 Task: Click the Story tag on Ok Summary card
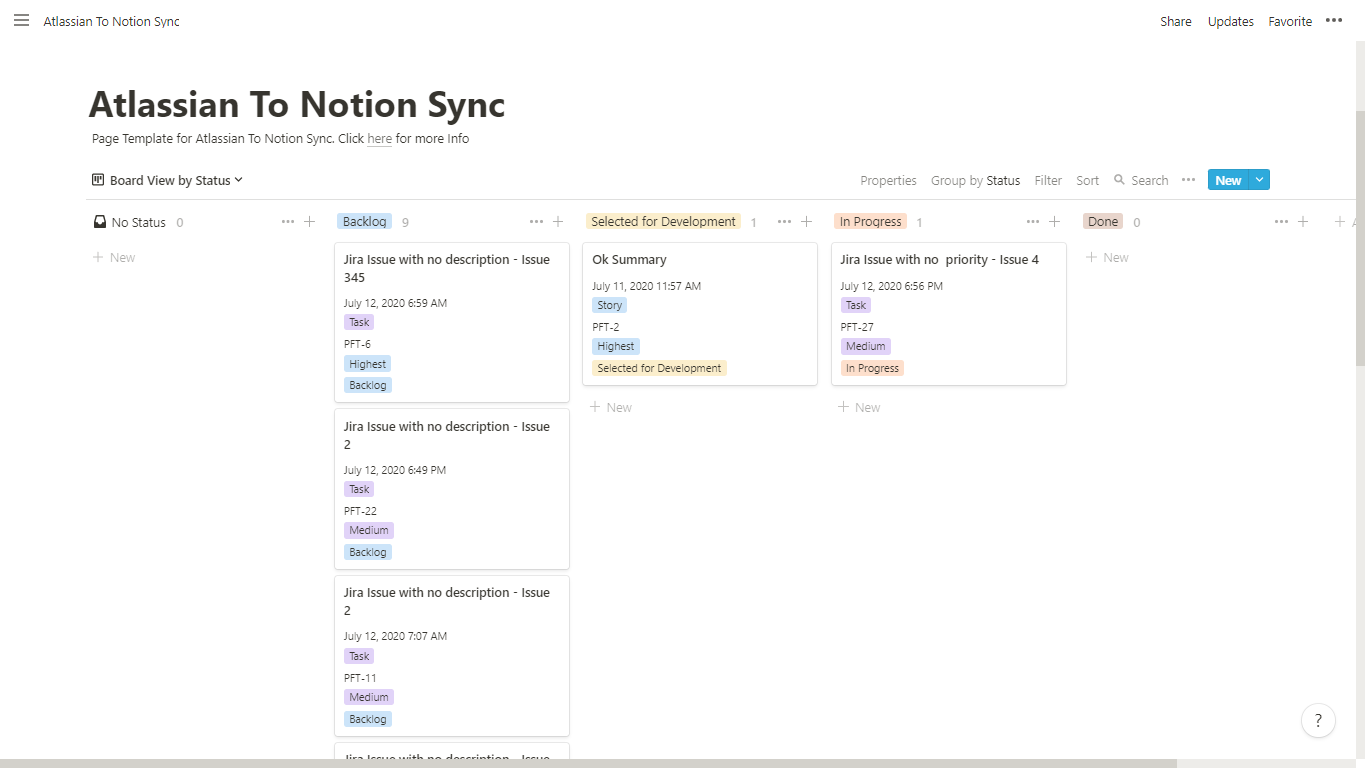(x=609, y=305)
